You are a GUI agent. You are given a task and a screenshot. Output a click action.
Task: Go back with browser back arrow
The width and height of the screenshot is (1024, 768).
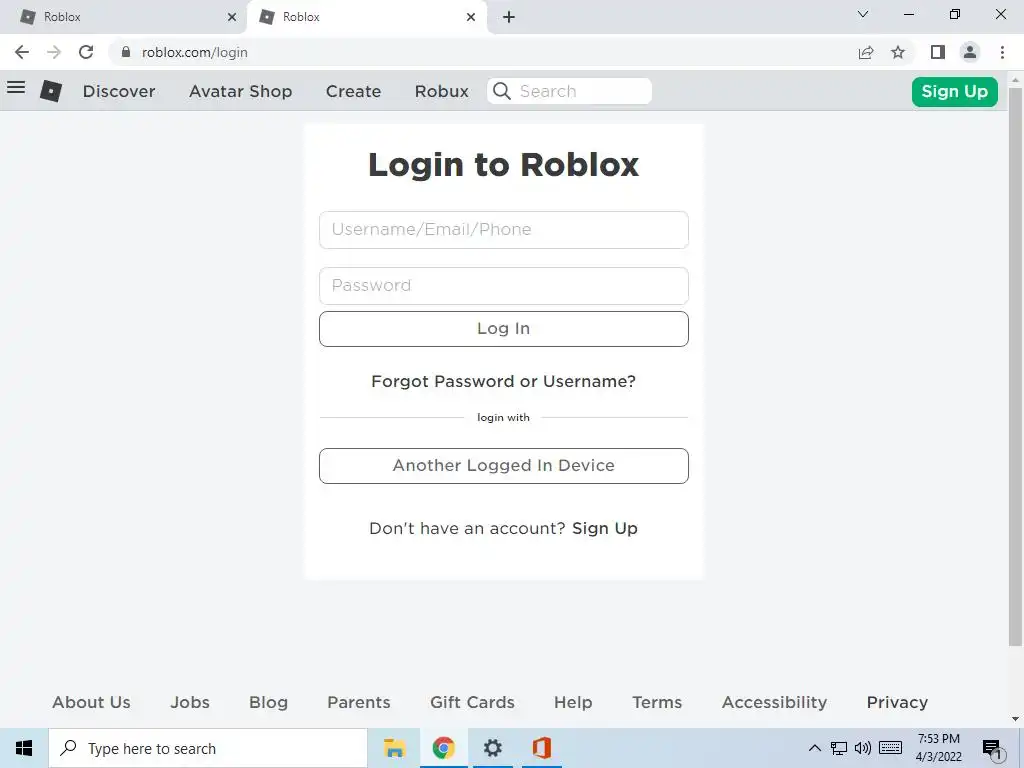(x=22, y=52)
